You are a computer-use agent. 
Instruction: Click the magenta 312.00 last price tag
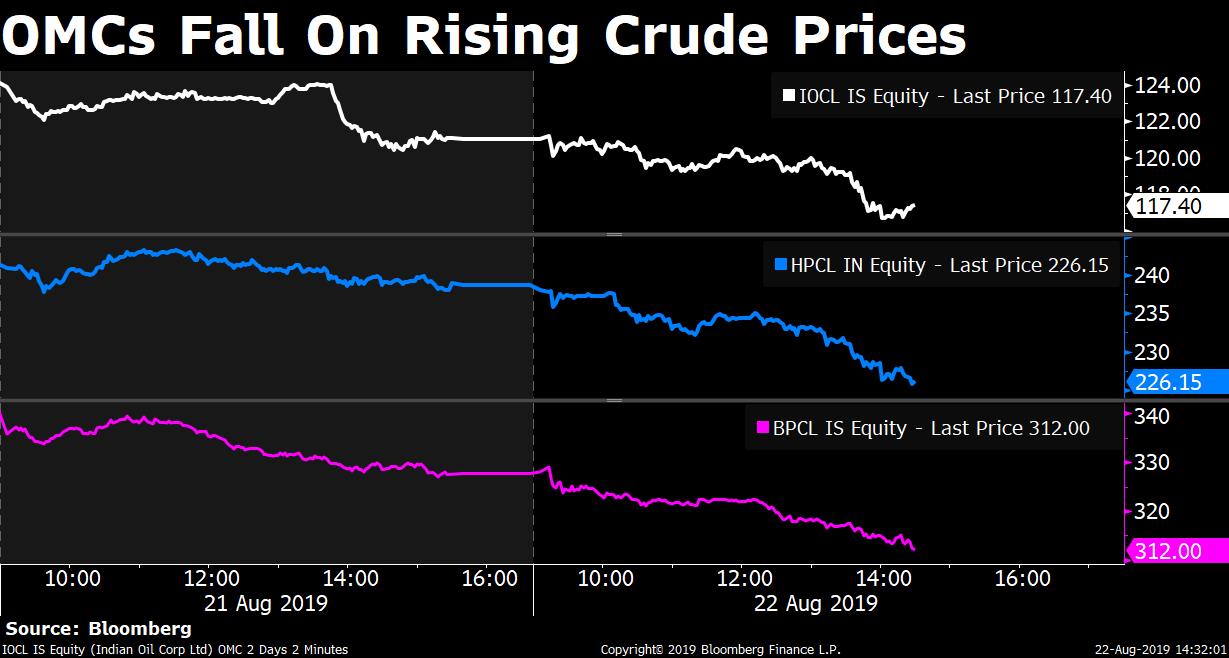1178,550
